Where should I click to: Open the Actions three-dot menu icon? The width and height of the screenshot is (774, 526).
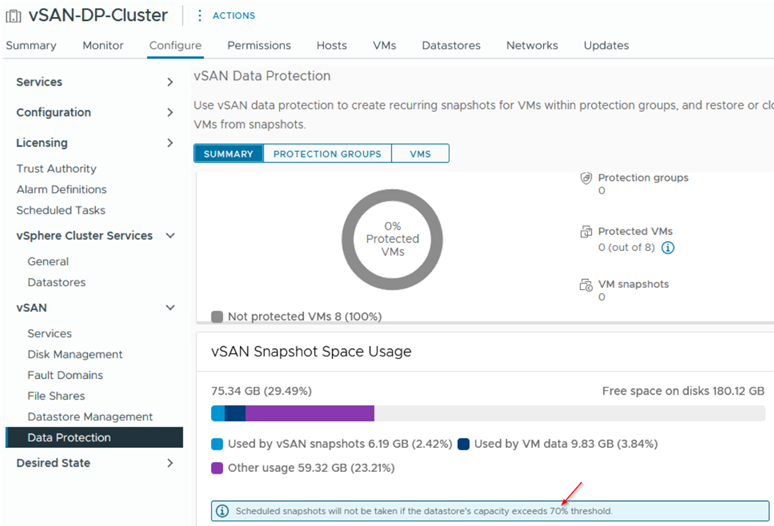coord(199,16)
